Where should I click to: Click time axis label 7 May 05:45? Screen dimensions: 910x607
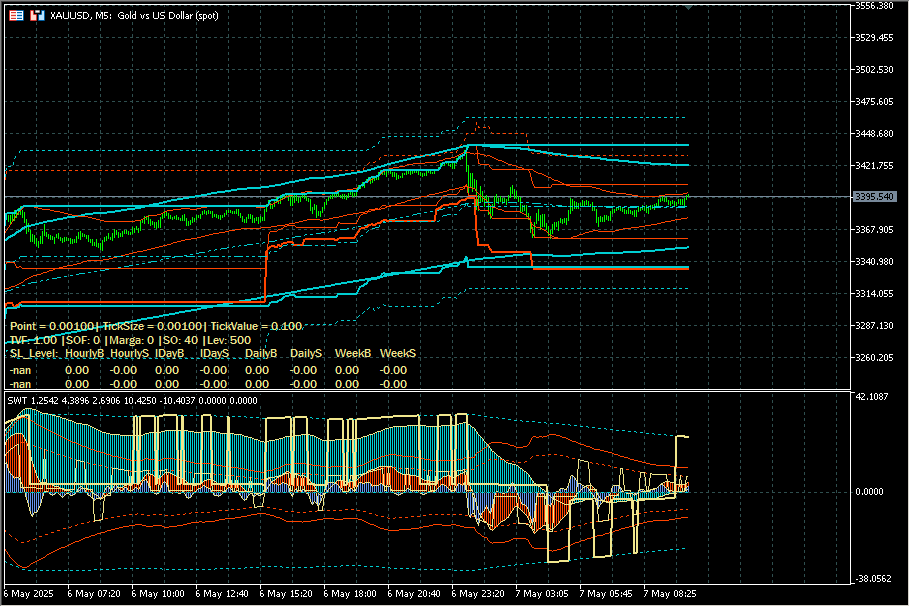605,594
